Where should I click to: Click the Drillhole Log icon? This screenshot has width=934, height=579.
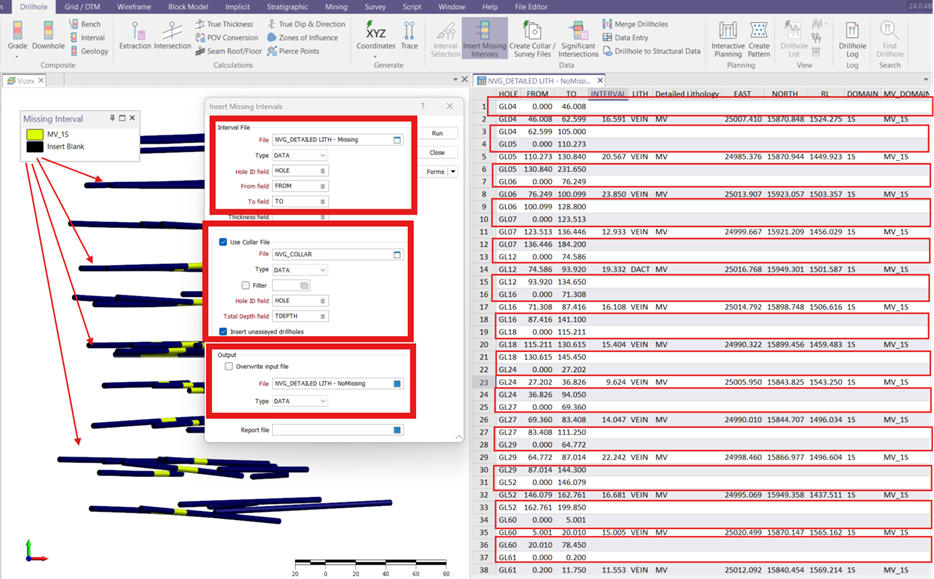pyautogui.click(x=853, y=32)
